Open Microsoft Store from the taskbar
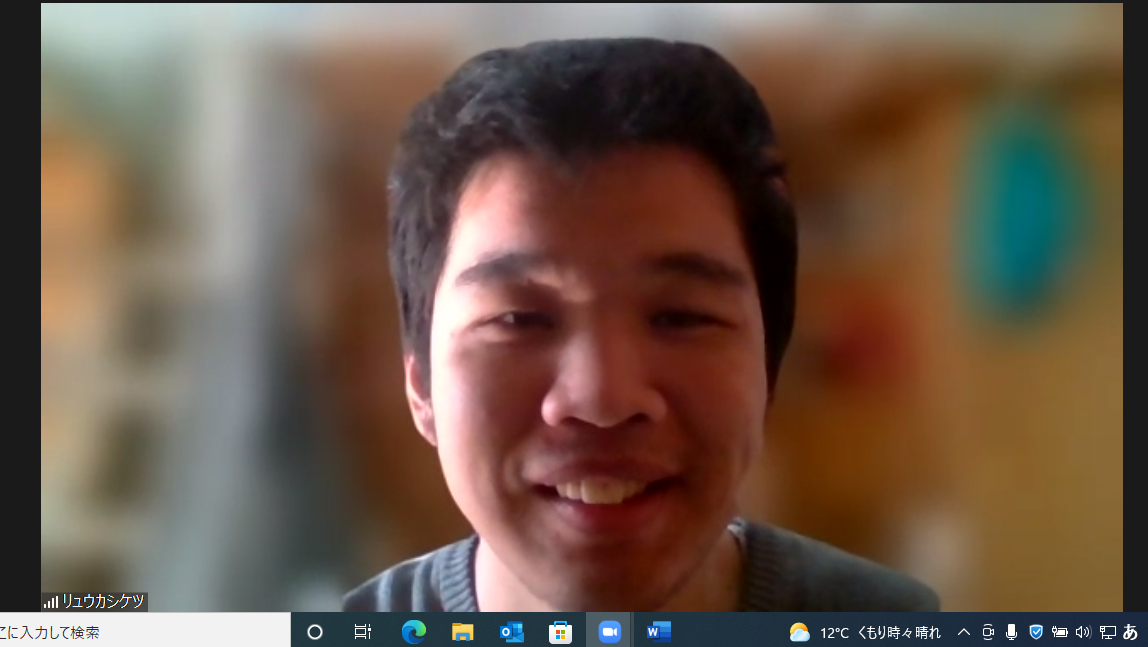The width and height of the screenshot is (1148, 647). tap(560, 632)
